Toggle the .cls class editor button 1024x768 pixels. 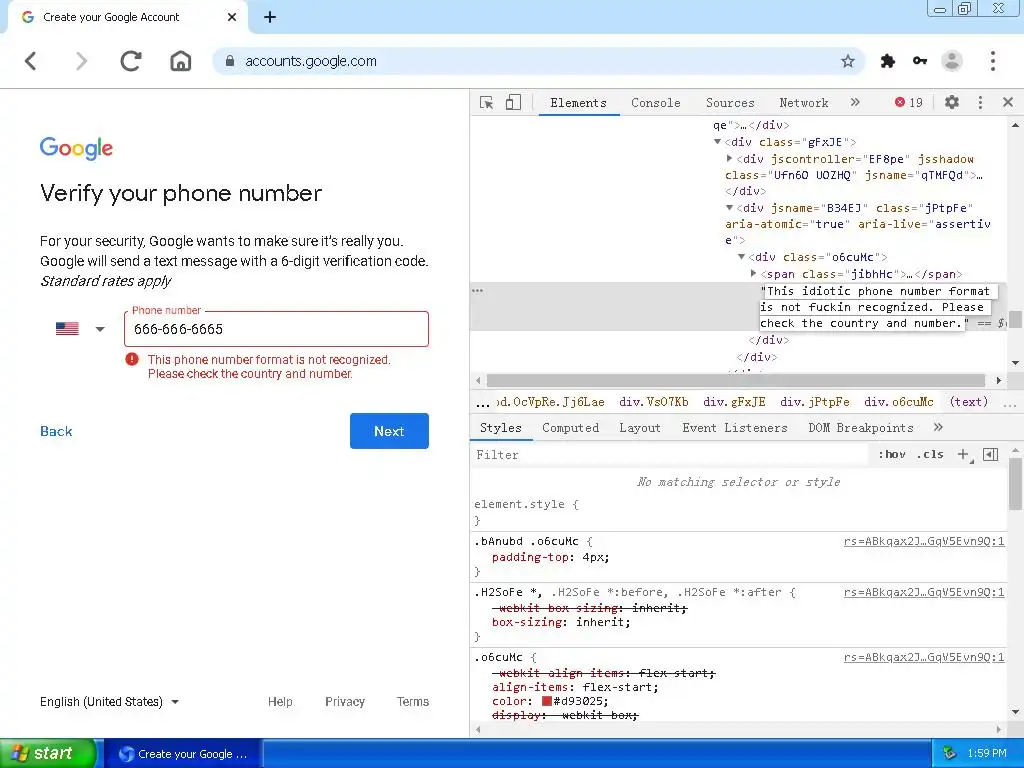tap(930, 455)
